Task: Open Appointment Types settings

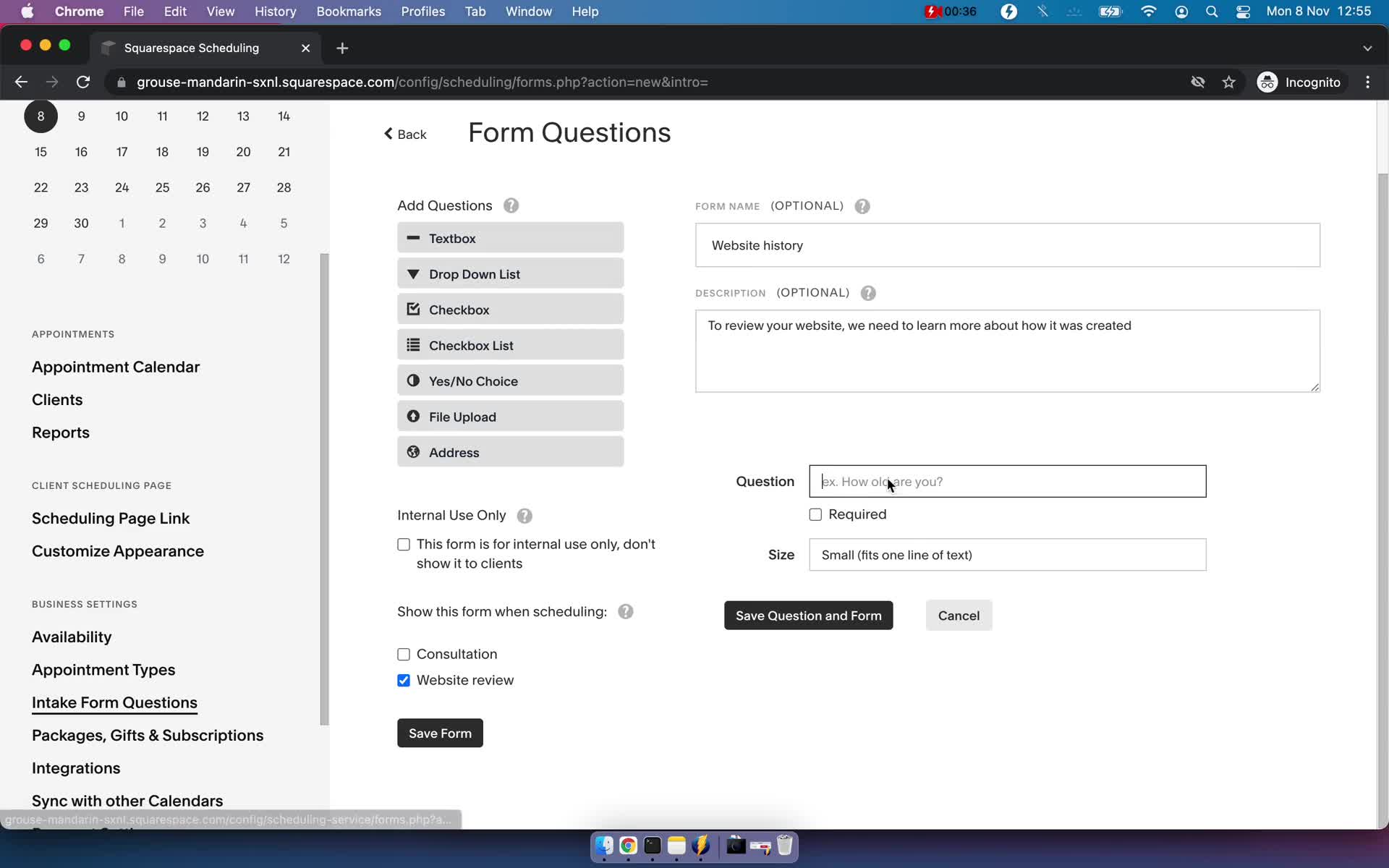Action: coord(103,670)
